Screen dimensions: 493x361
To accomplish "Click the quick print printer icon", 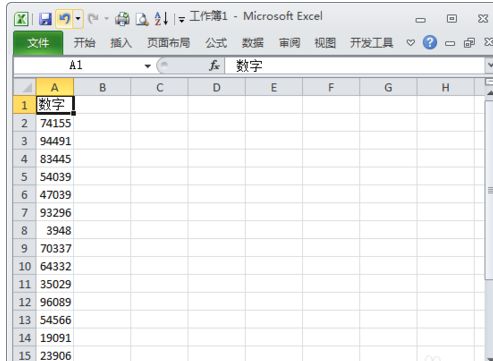I will (122, 19).
